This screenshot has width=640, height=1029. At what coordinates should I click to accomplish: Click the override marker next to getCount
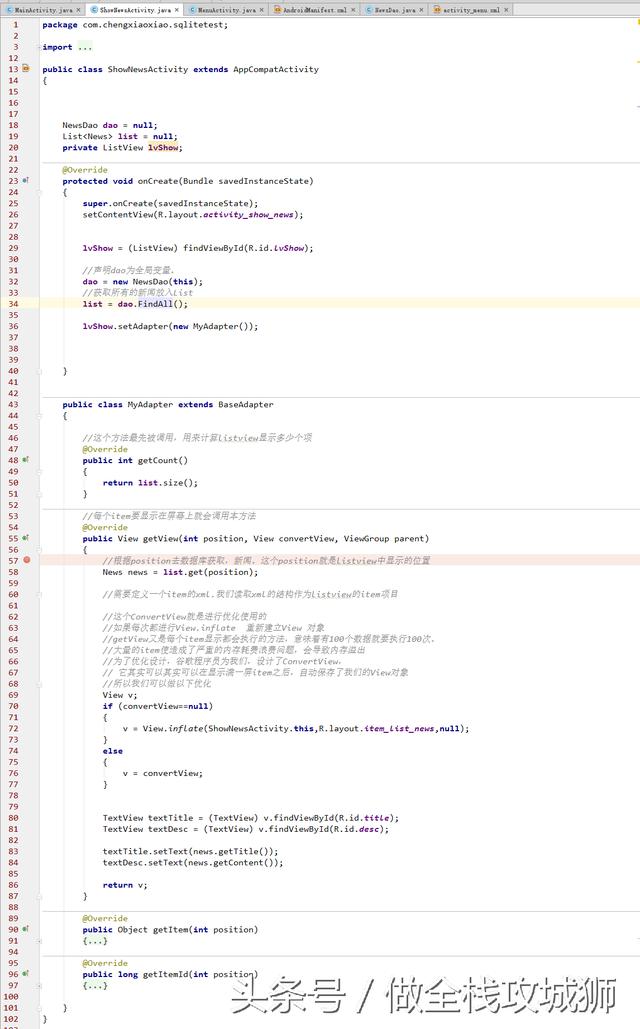[26, 460]
